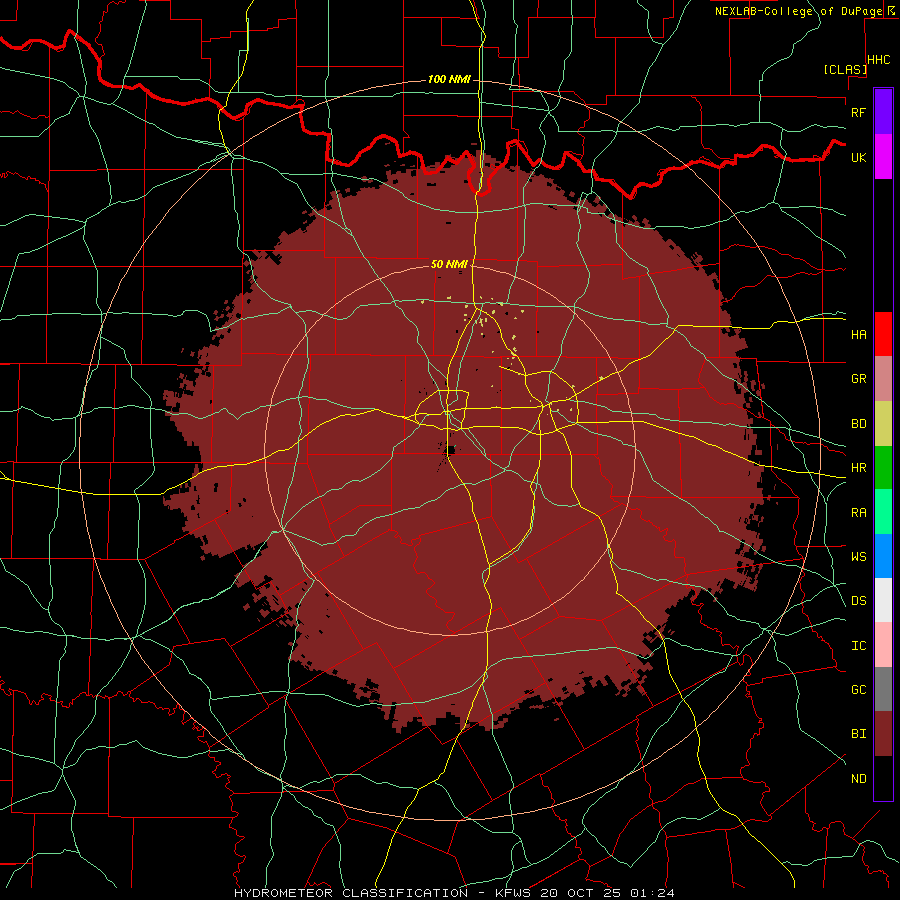Click the [CLAS] units label
The width and height of the screenshot is (900, 900).
845,69
